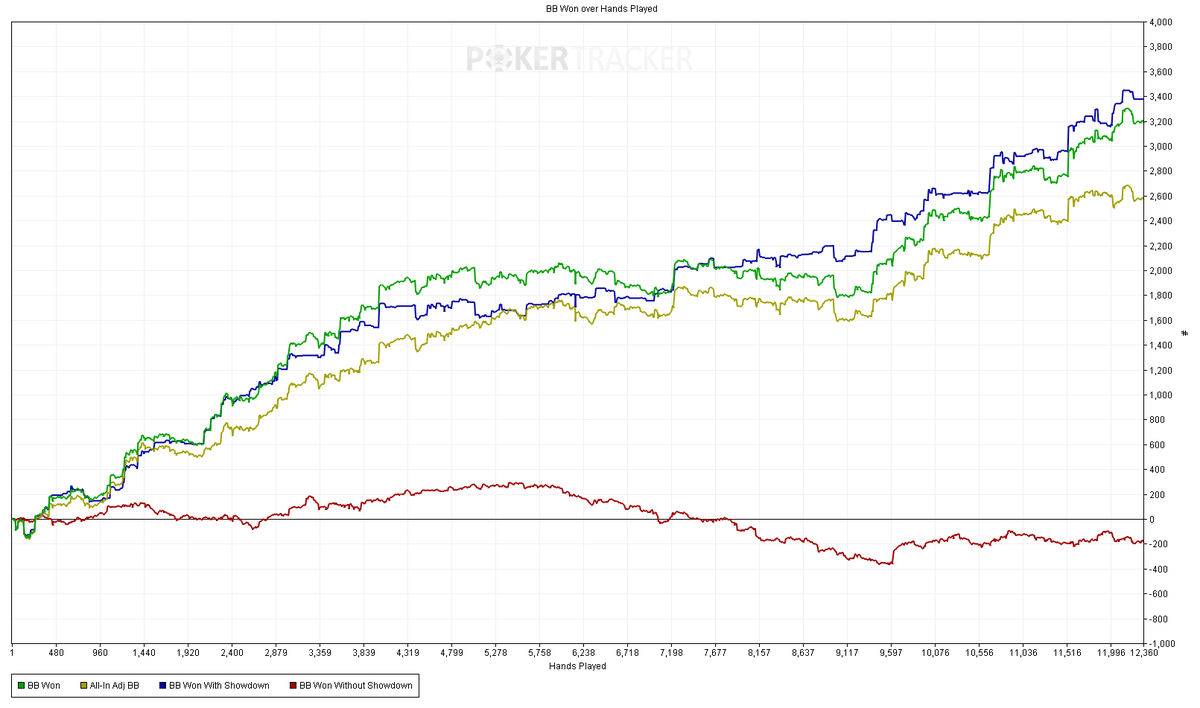
Task: Click the x-axis tick label '8,637'
Action: [803, 653]
